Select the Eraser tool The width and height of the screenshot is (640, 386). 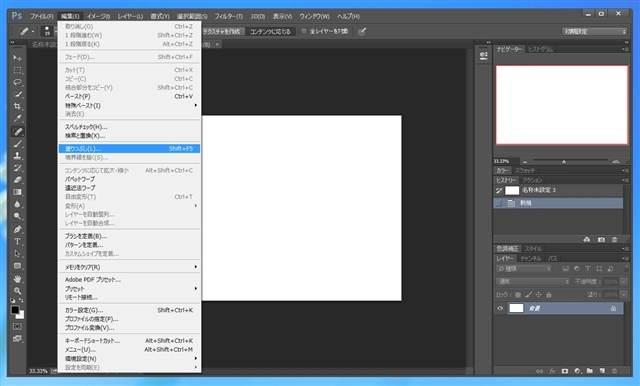point(17,180)
